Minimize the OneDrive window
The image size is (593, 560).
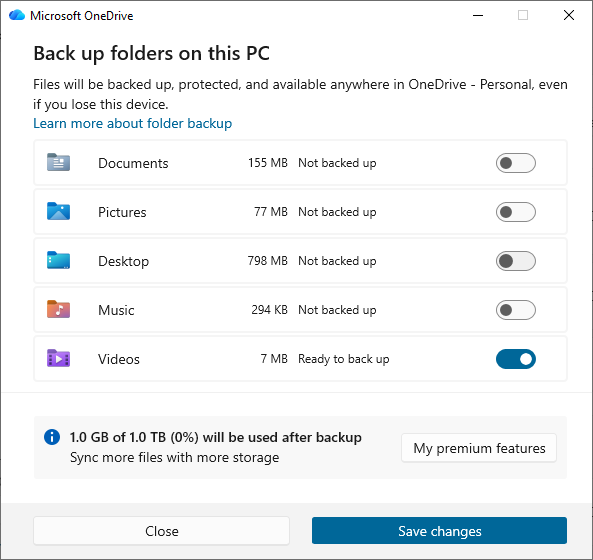point(478,16)
